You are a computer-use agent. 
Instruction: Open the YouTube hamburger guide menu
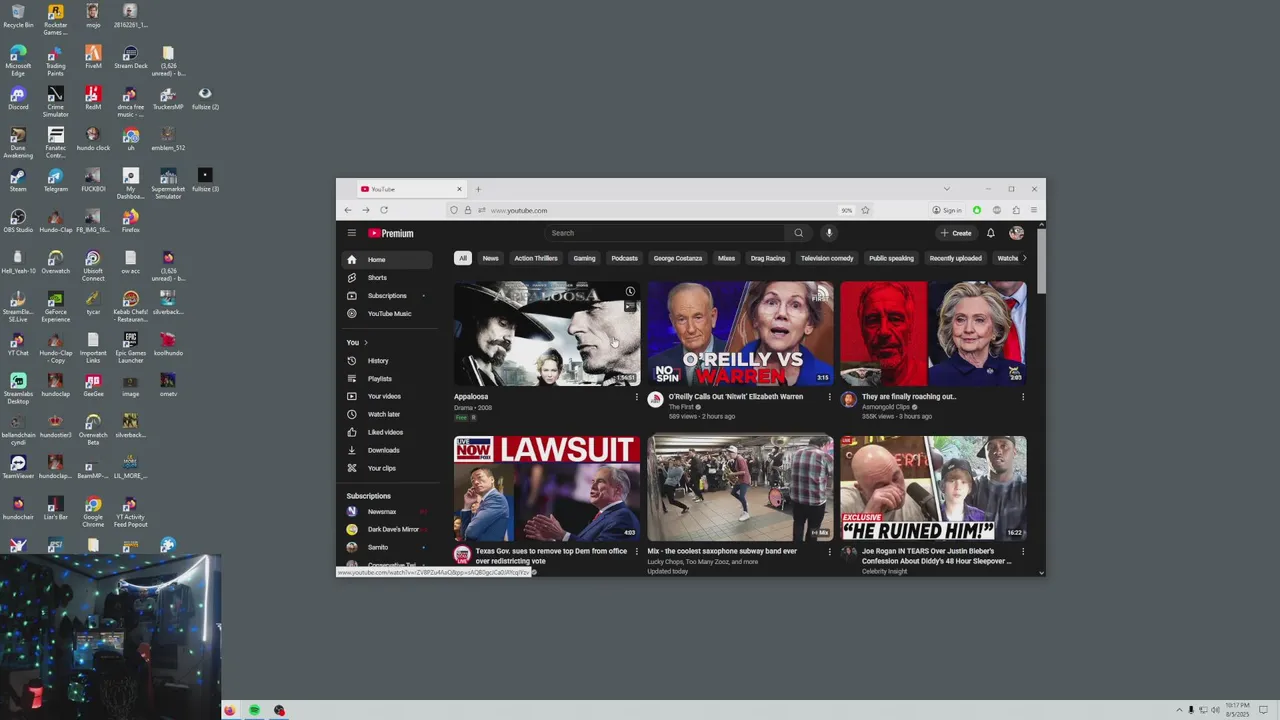(351, 233)
